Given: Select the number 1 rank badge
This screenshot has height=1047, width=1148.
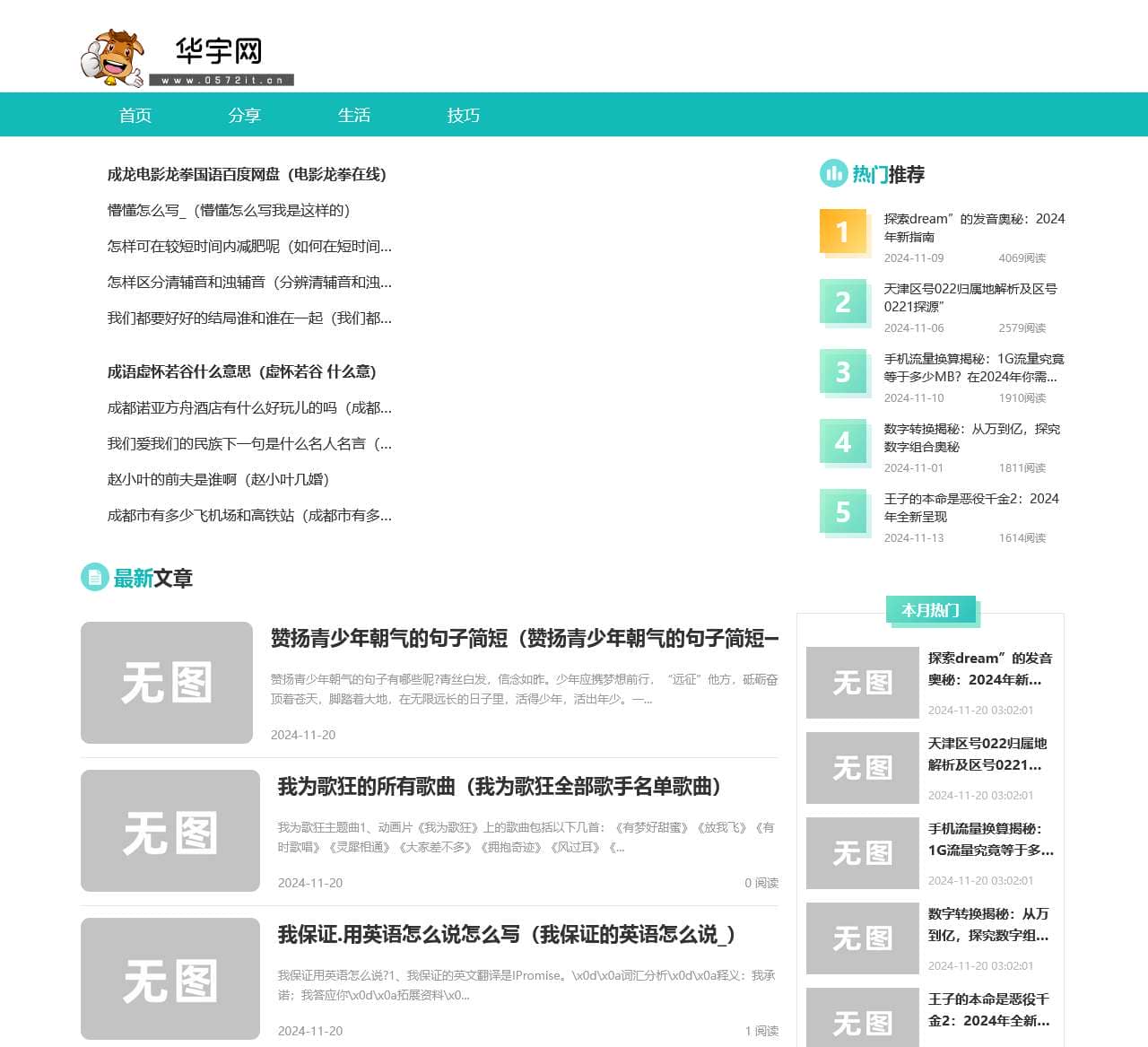Looking at the screenshot, I should click(842, 232).
